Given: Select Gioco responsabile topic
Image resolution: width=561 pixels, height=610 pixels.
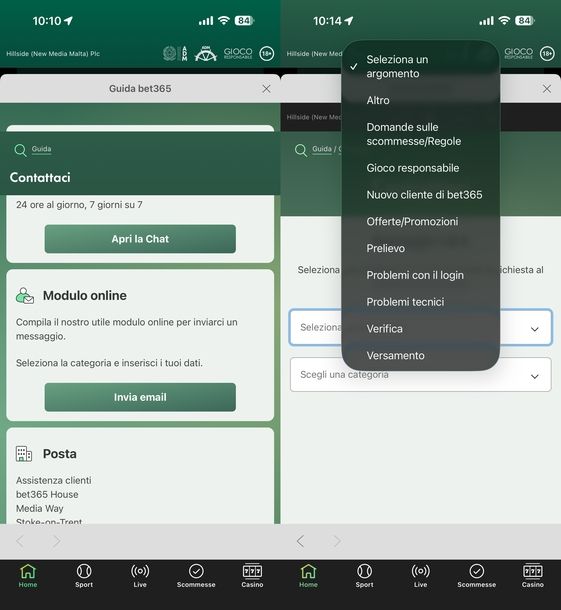Looking at the screenshot, I should [421, 168].
